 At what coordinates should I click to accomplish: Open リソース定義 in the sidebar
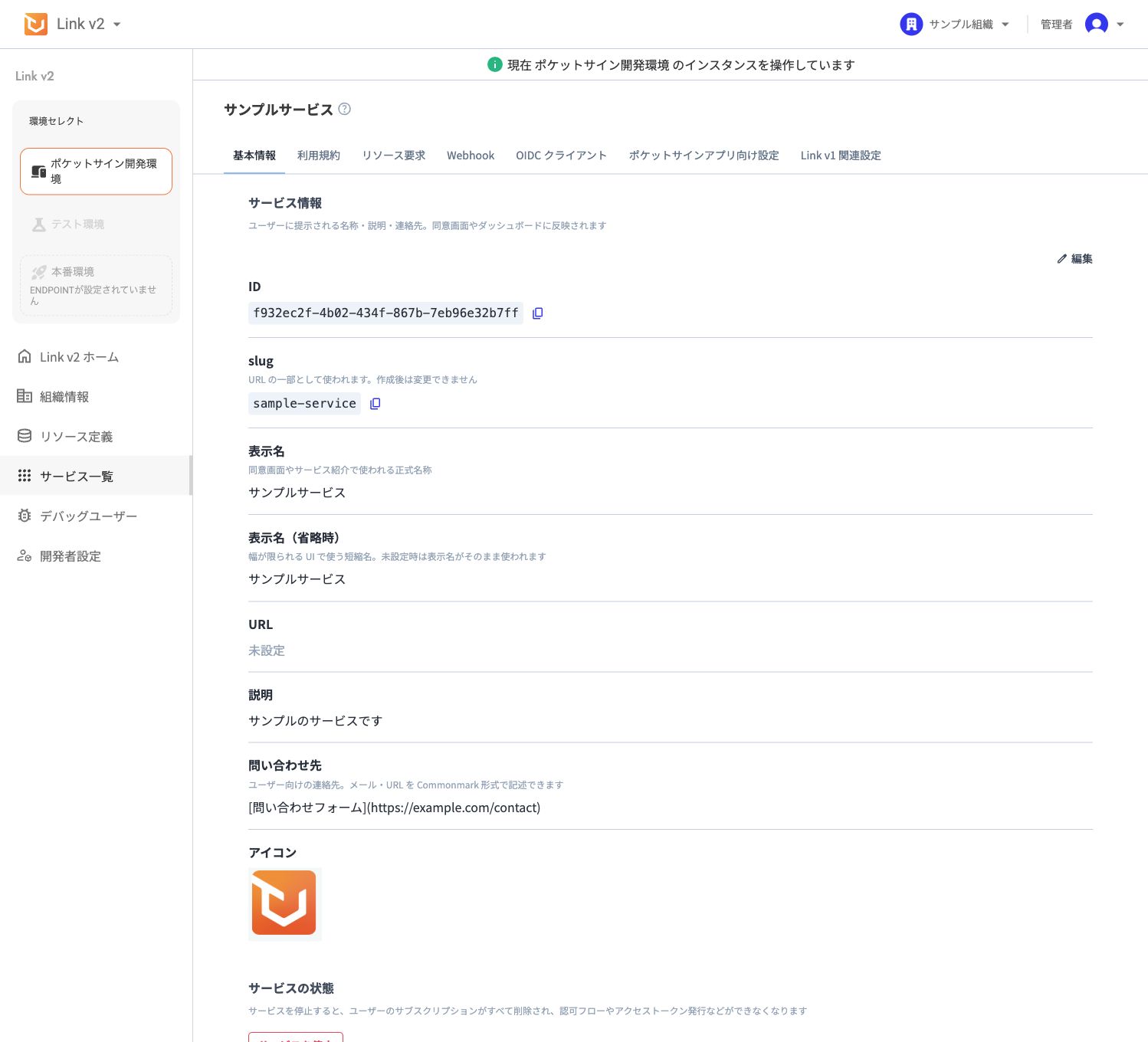96,437
